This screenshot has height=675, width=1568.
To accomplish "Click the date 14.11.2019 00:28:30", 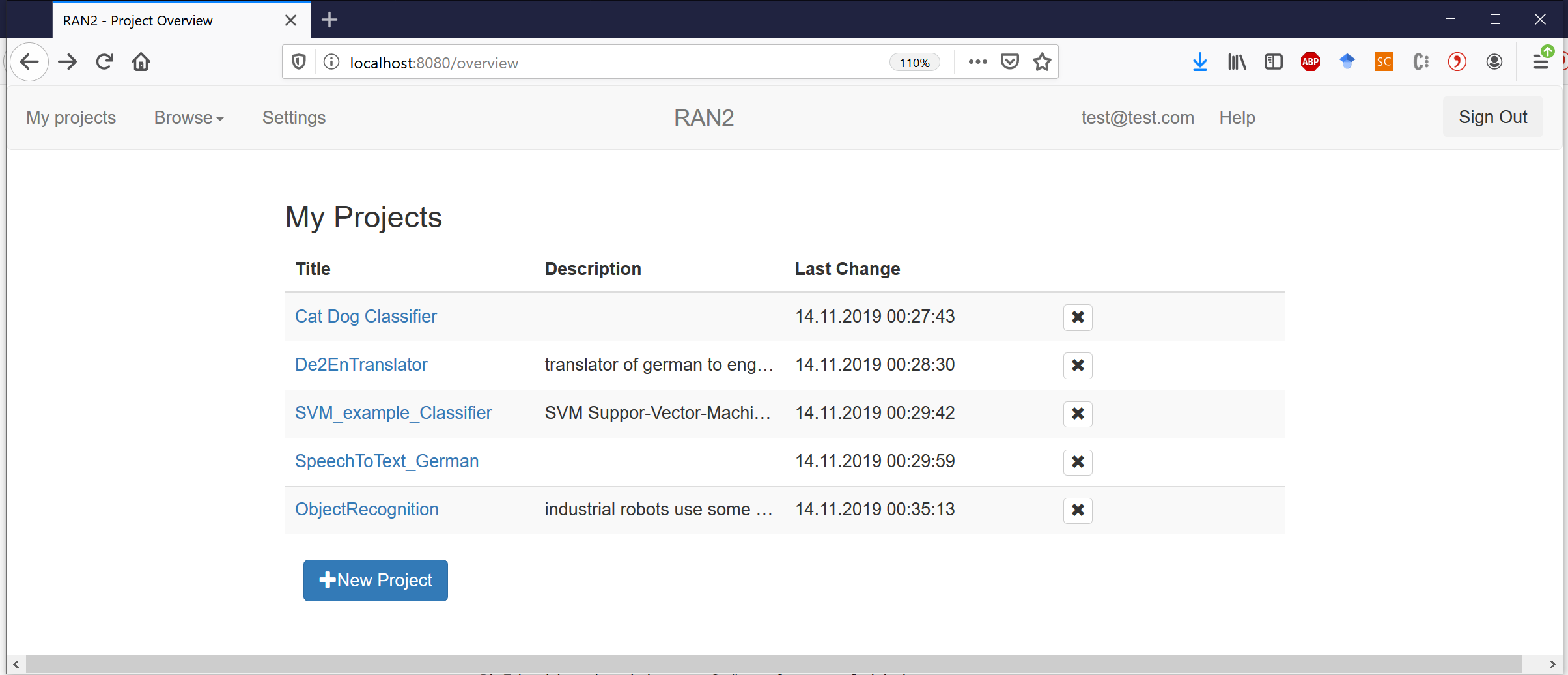I will (875, 365).
